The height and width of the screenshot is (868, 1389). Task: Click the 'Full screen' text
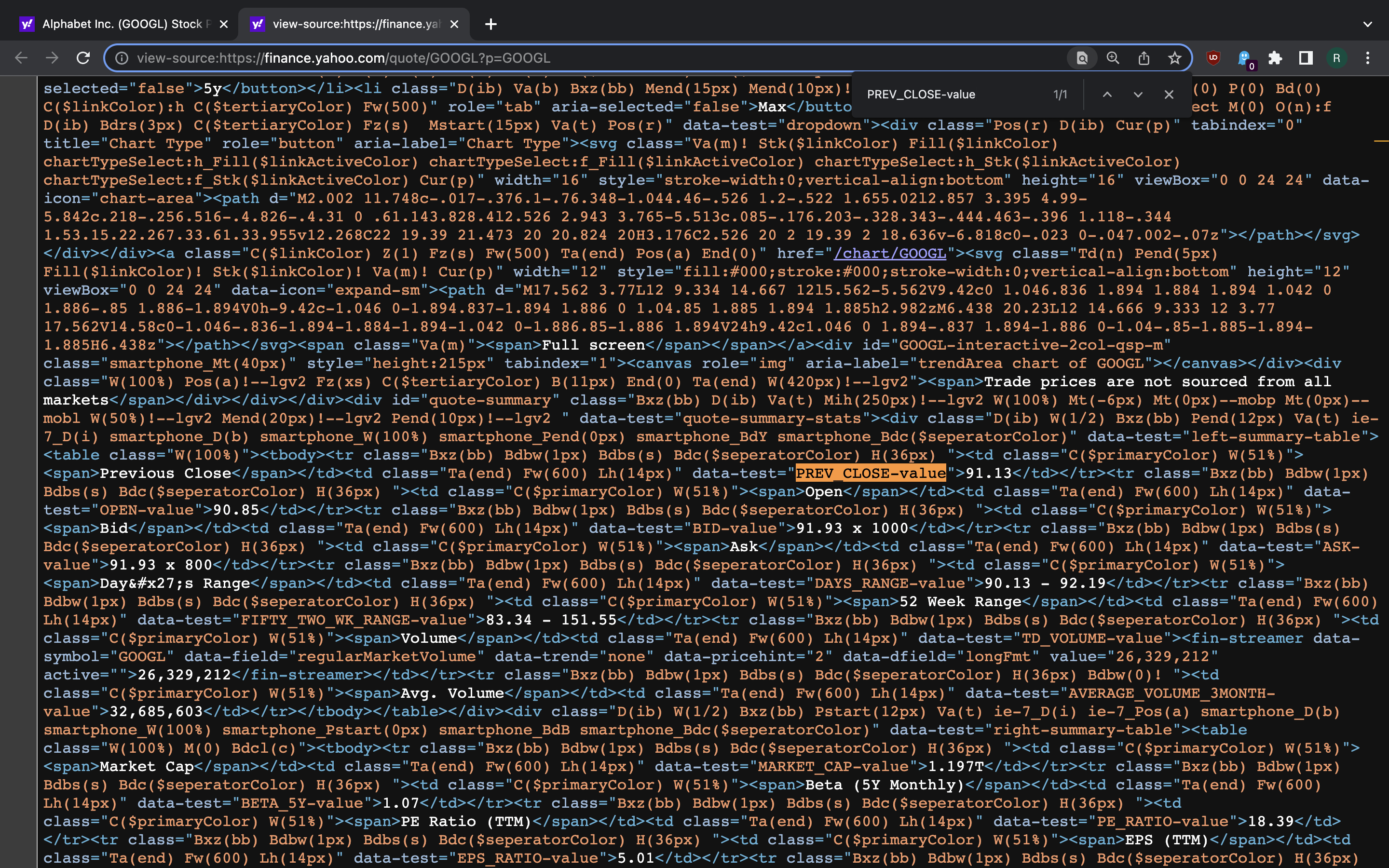[594, 345]
